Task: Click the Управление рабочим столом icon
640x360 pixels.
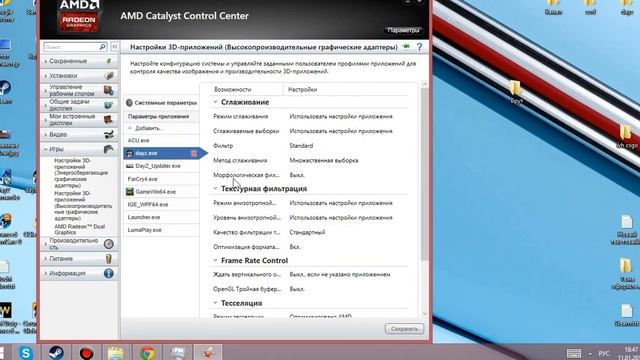Action: coord(109,90)
